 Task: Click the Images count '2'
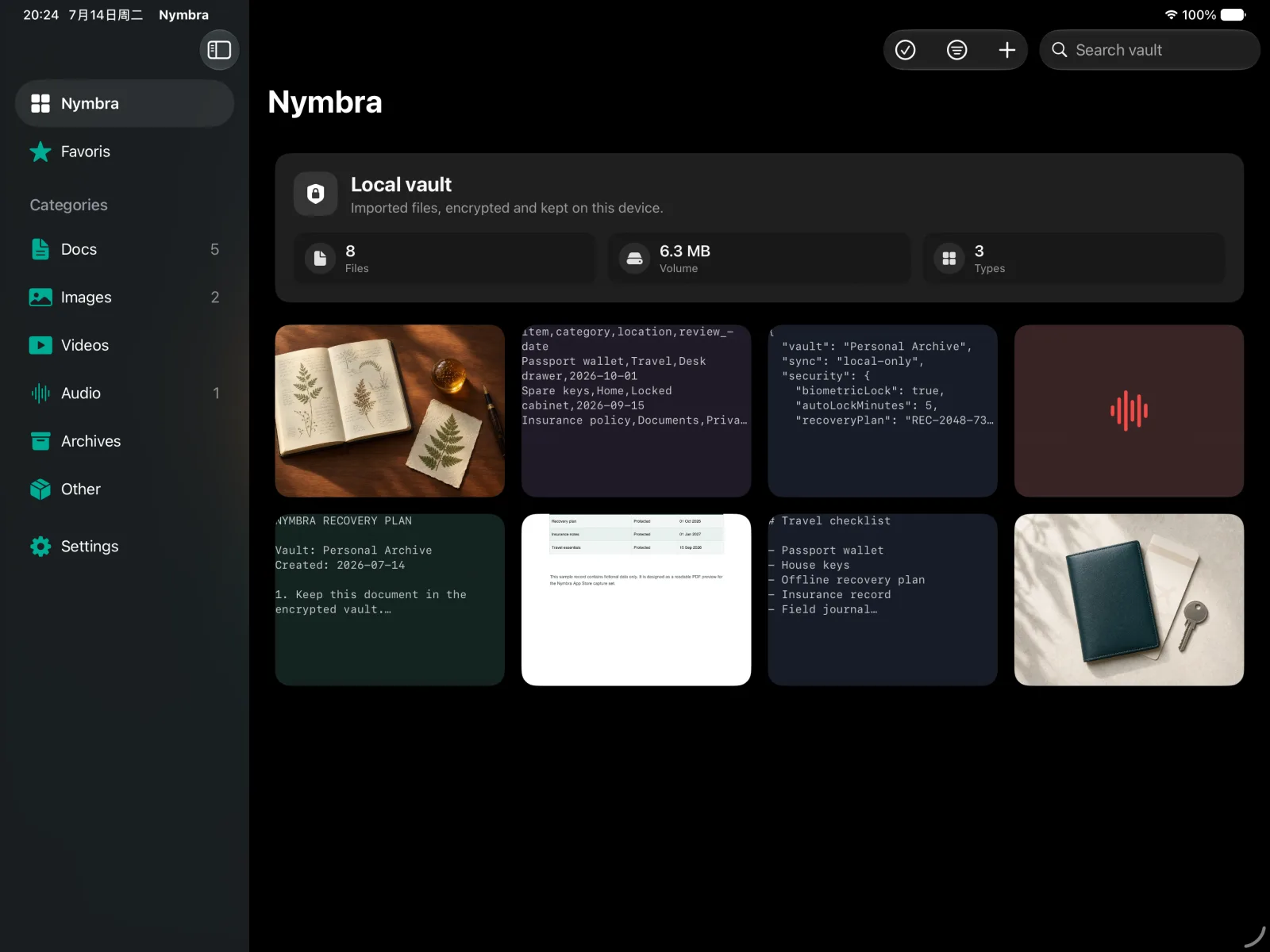pos(214,297)
